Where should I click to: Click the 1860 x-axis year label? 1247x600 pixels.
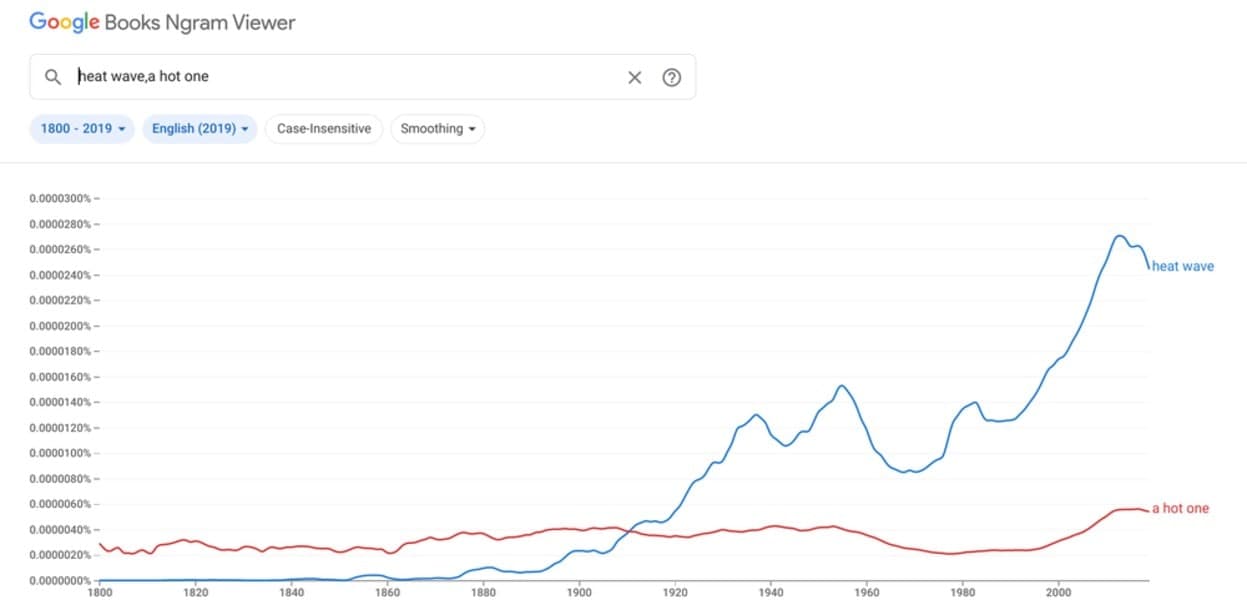pos(387,592)
